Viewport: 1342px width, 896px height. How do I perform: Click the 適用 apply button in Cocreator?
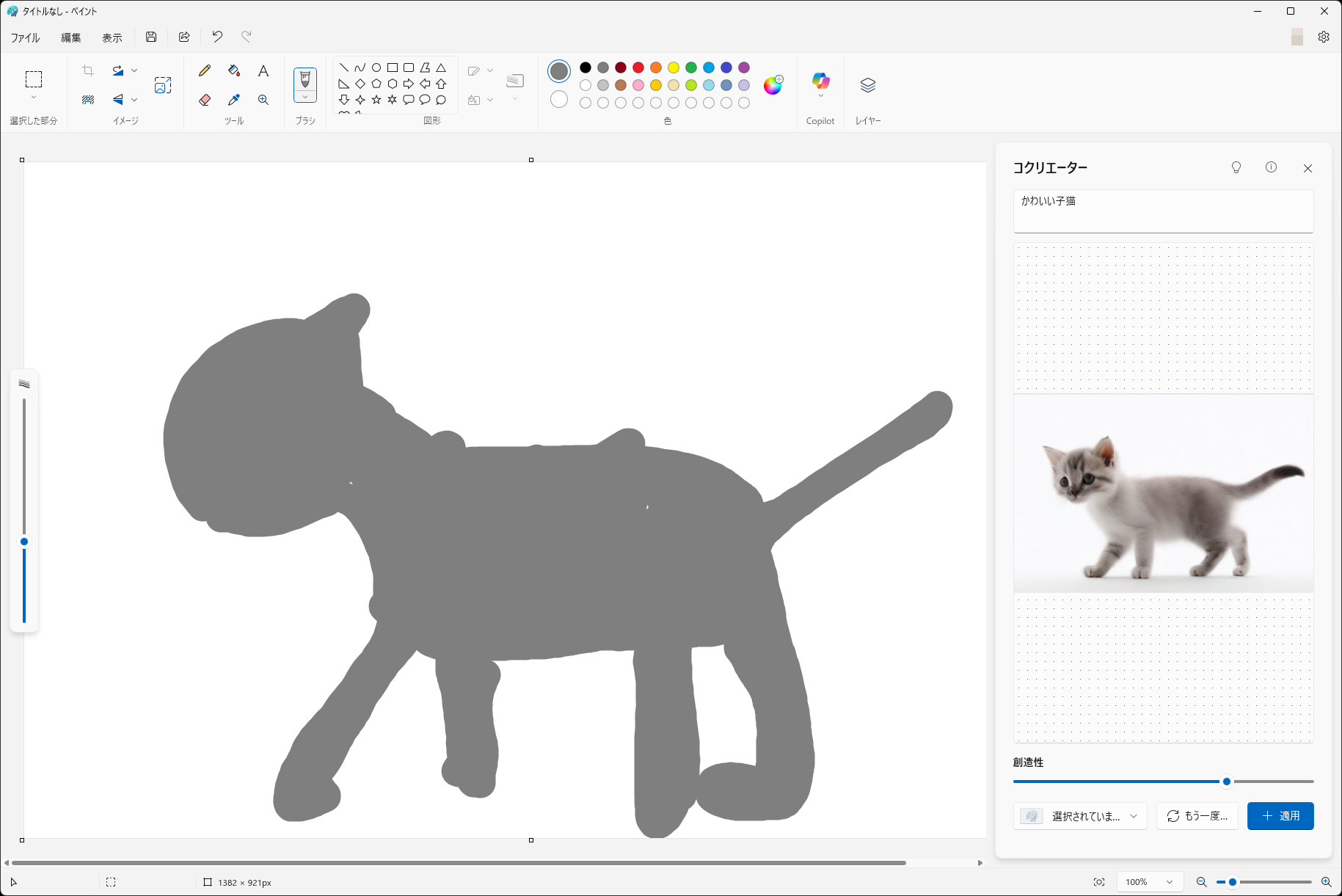(1280, 816)
